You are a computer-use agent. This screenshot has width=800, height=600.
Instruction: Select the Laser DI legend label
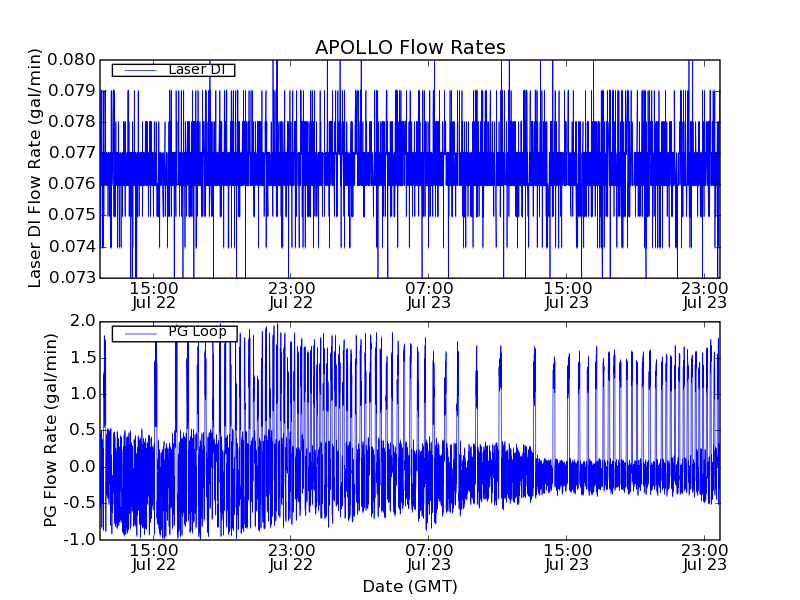tap(197, 69)
